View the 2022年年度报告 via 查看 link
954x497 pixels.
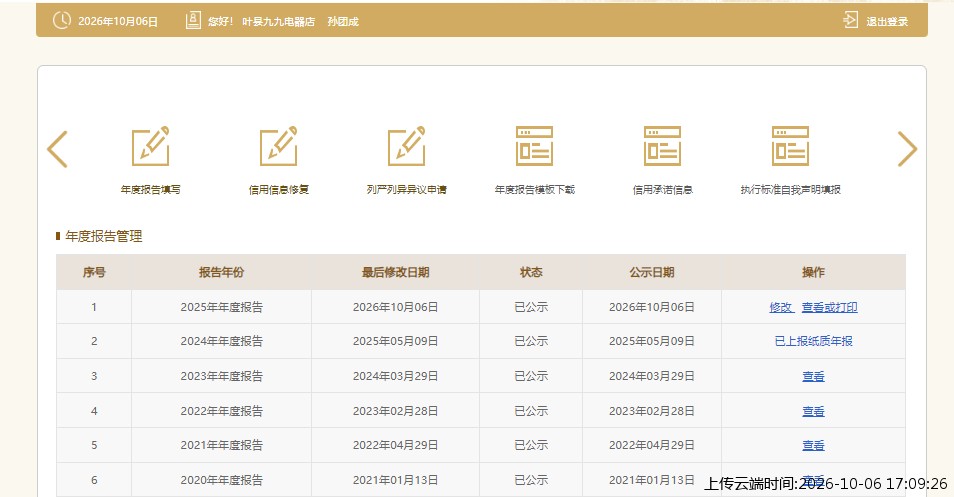tap(813, 411)
